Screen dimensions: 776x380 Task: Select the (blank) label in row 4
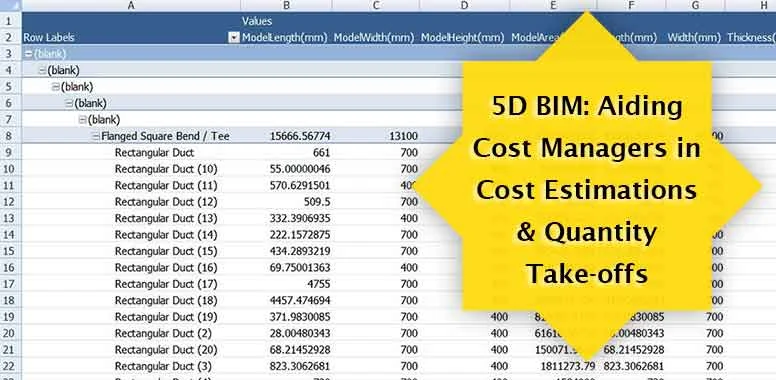point(63,70)
